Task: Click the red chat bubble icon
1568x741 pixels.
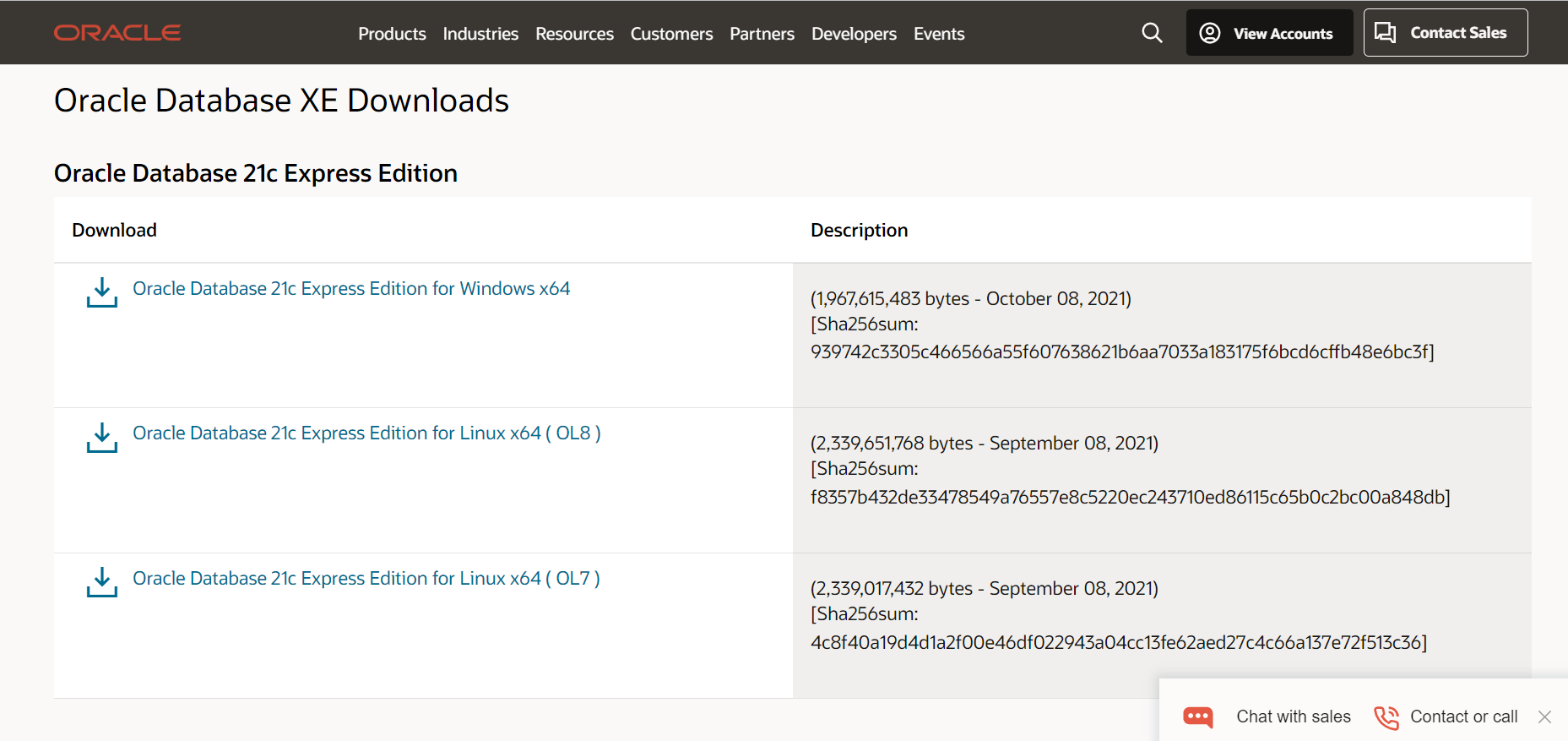Action: [1198, 717]
